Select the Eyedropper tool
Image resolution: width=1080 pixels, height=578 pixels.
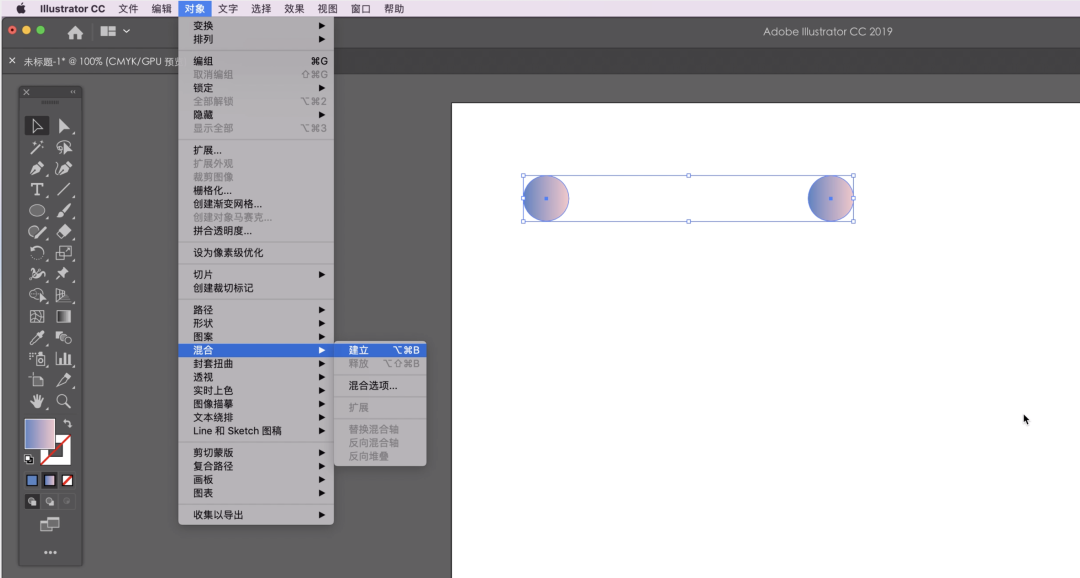pyautogui.click(x=37, y=338)
